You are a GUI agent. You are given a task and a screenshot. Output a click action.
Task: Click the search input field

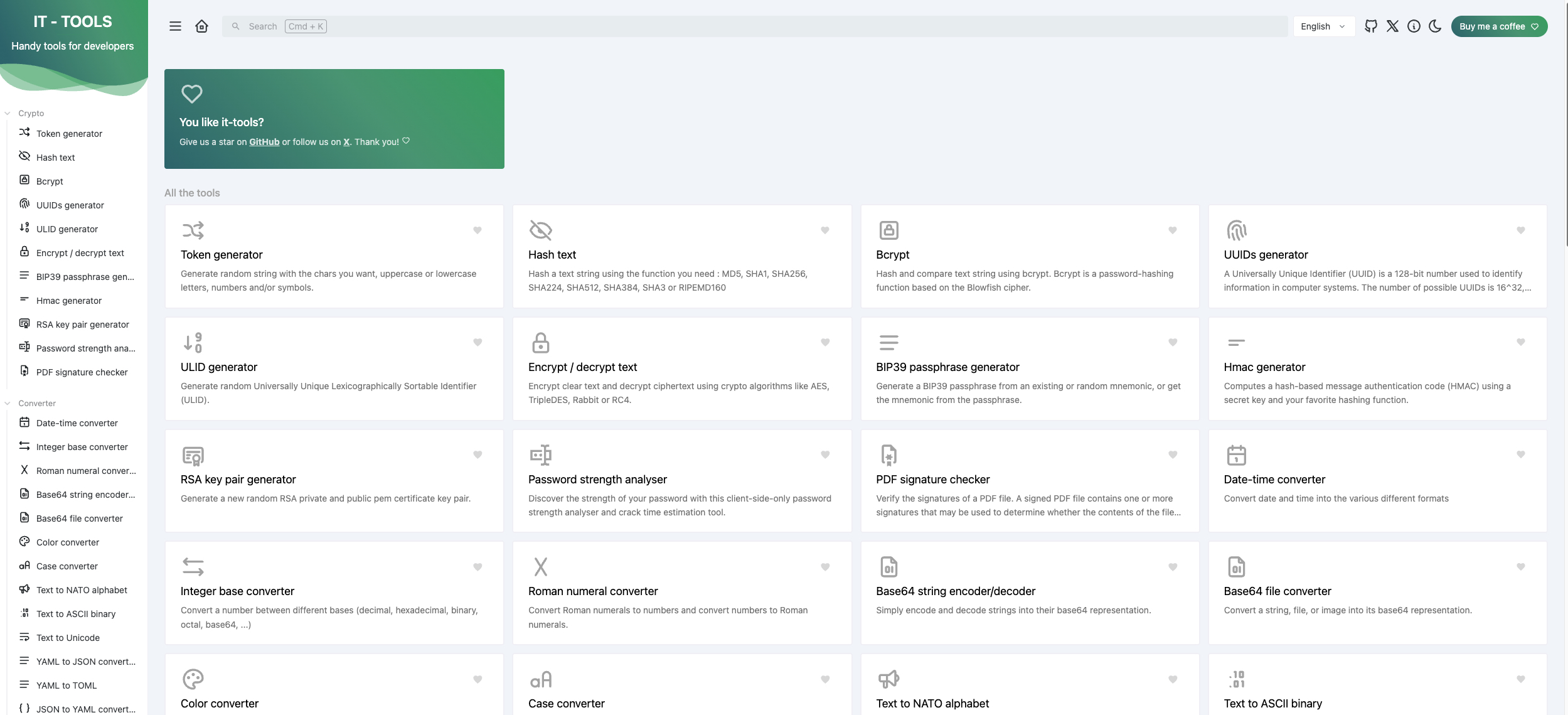[x=753, y=26]
